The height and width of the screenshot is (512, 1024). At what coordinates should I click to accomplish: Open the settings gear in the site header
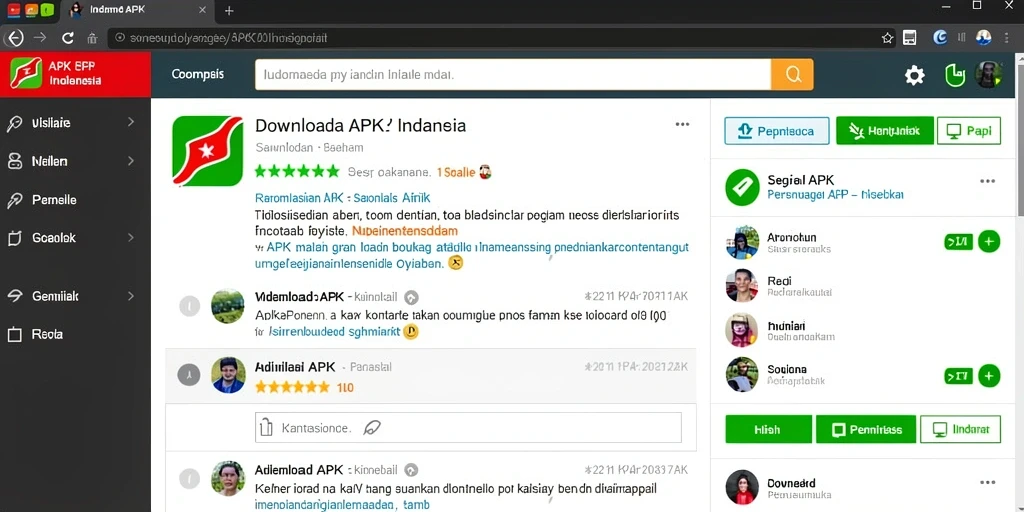914,76
